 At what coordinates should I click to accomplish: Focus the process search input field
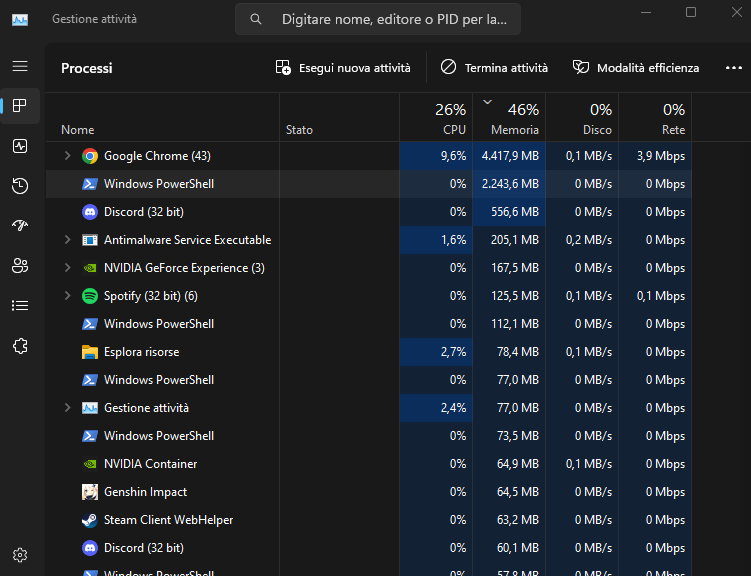[x=378, y=19]
